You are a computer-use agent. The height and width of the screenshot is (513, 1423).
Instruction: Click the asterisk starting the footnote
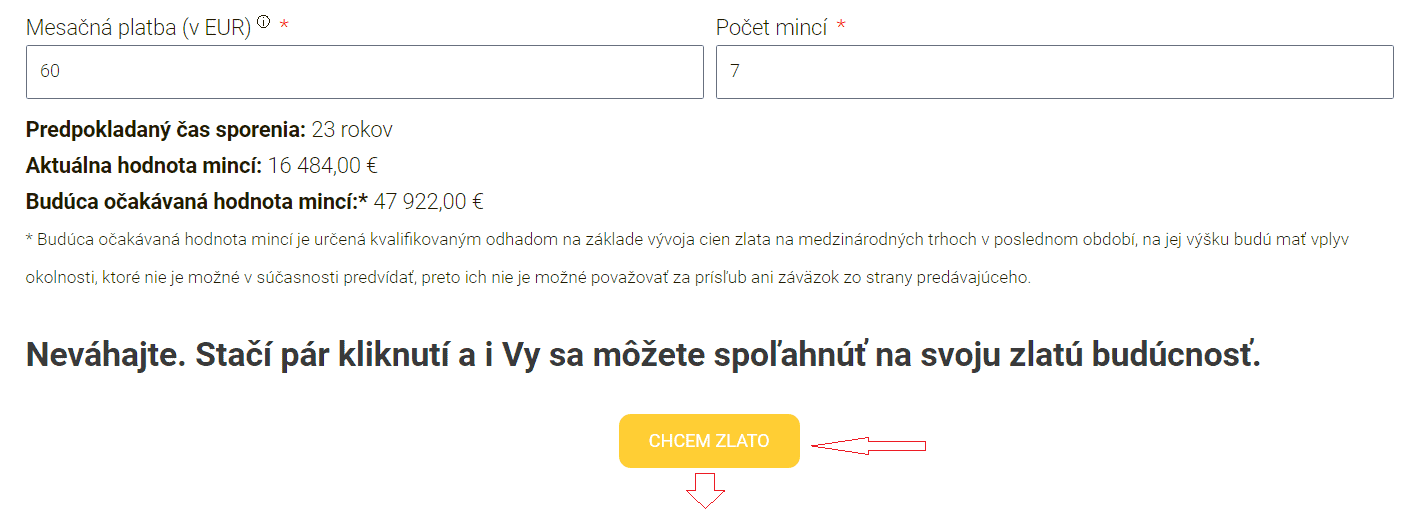coord(30,241)
